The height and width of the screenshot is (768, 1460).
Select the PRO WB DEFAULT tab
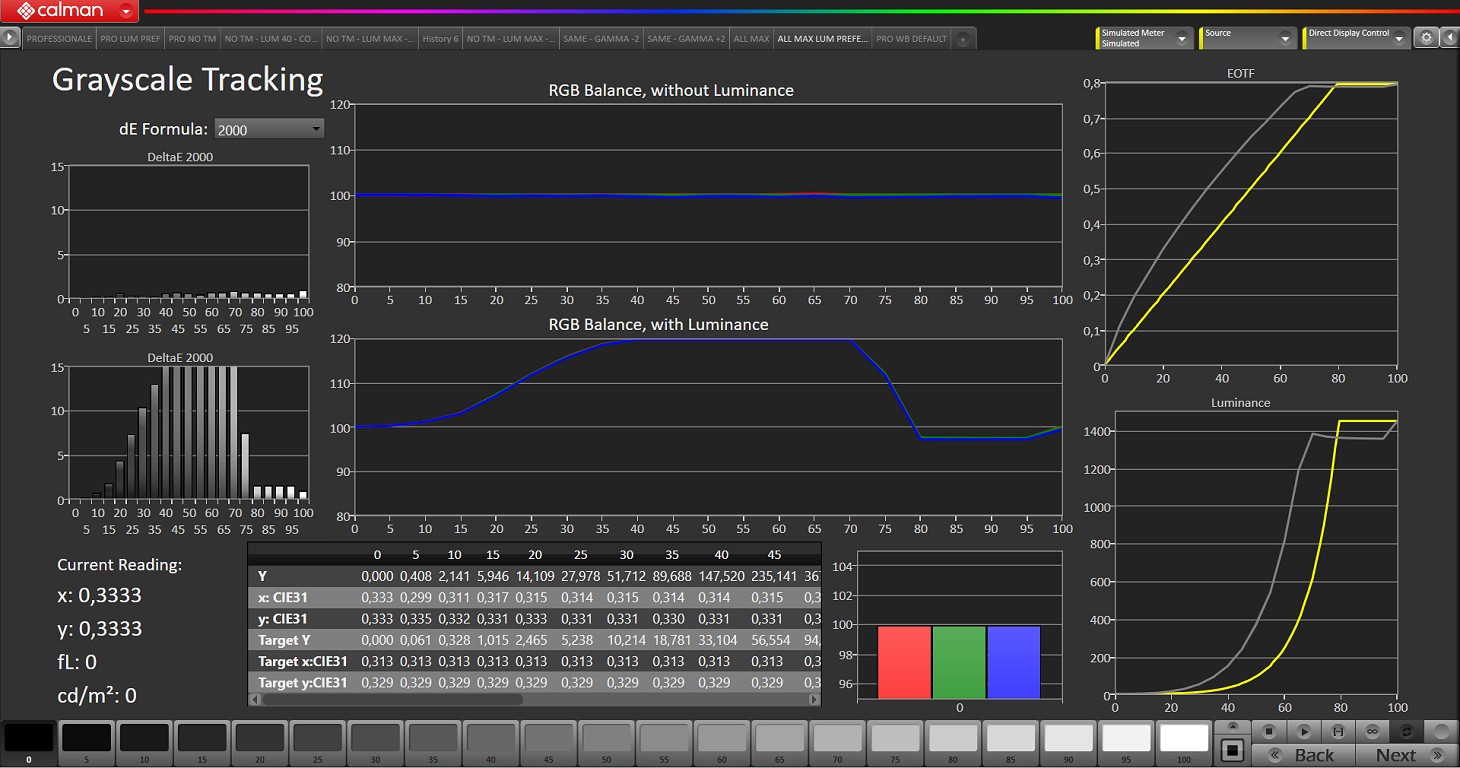pos(911,39)
